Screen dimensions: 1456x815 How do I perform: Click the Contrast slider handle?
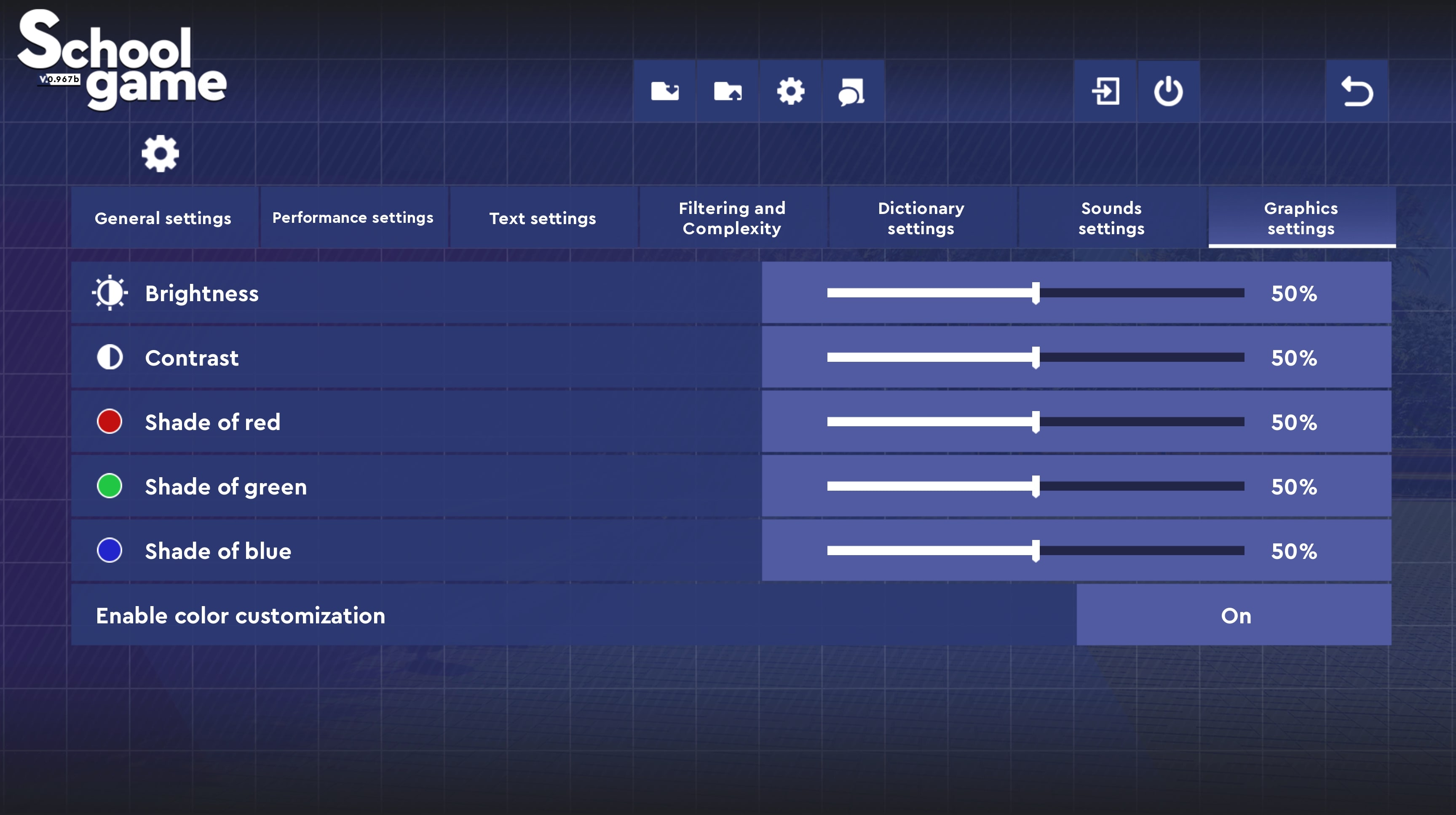(1036, 358)
